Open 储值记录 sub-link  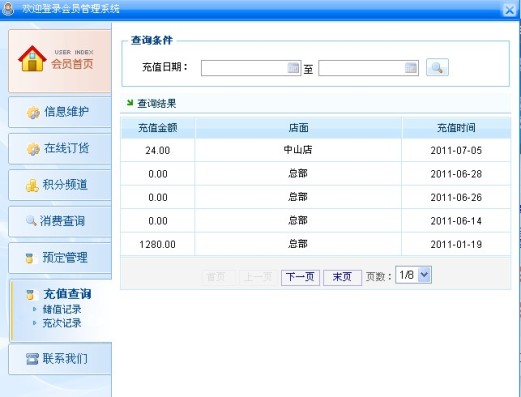tap(62, 309)
